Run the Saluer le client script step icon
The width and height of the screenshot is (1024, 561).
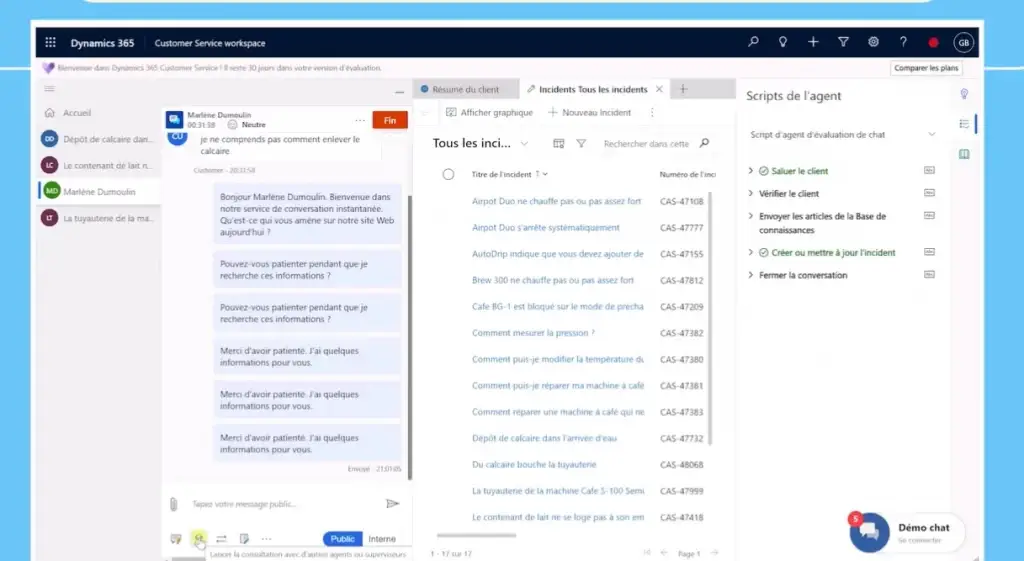[x=929, y=170]
